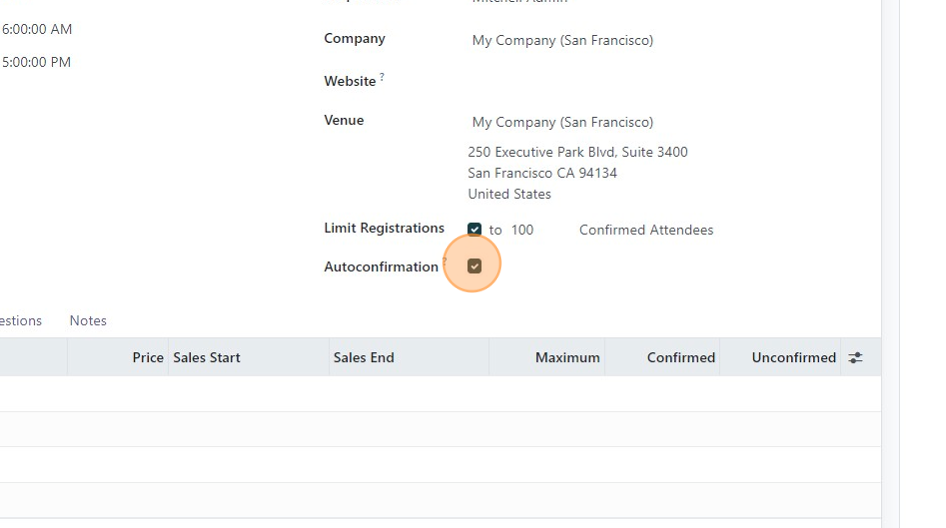Click the Limit Registrations label
Image resolution: width=946 pixels, height=528 pixels.
coord(384,228)
